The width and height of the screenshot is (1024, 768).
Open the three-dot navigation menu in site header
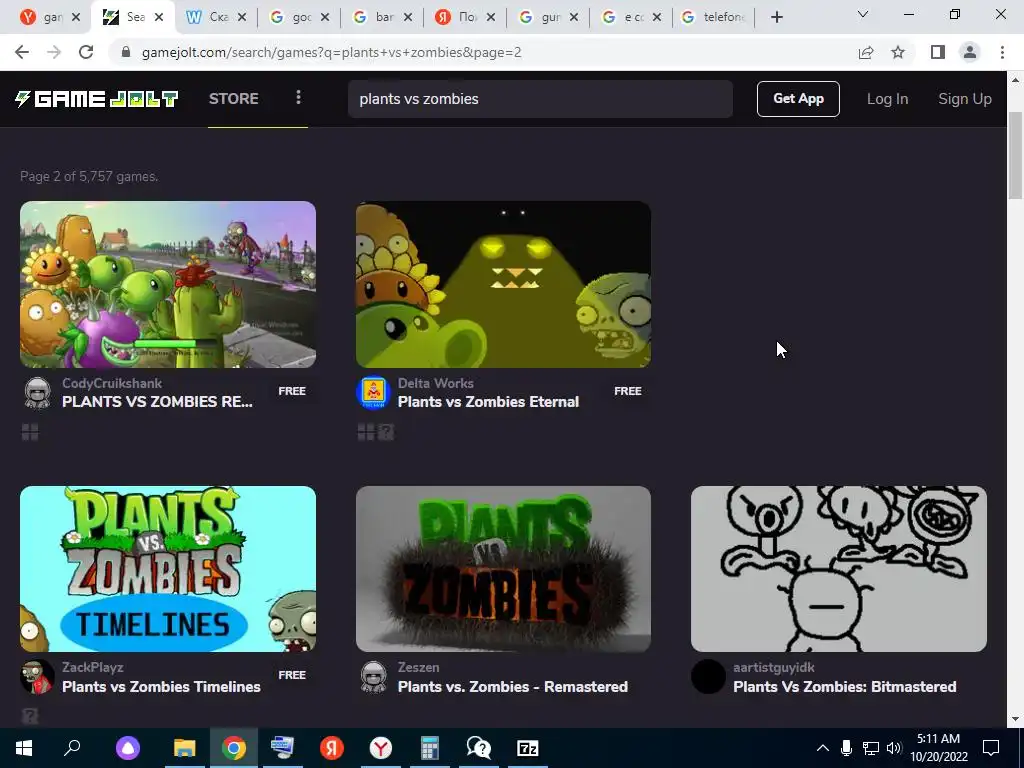[x=298, y=97]
